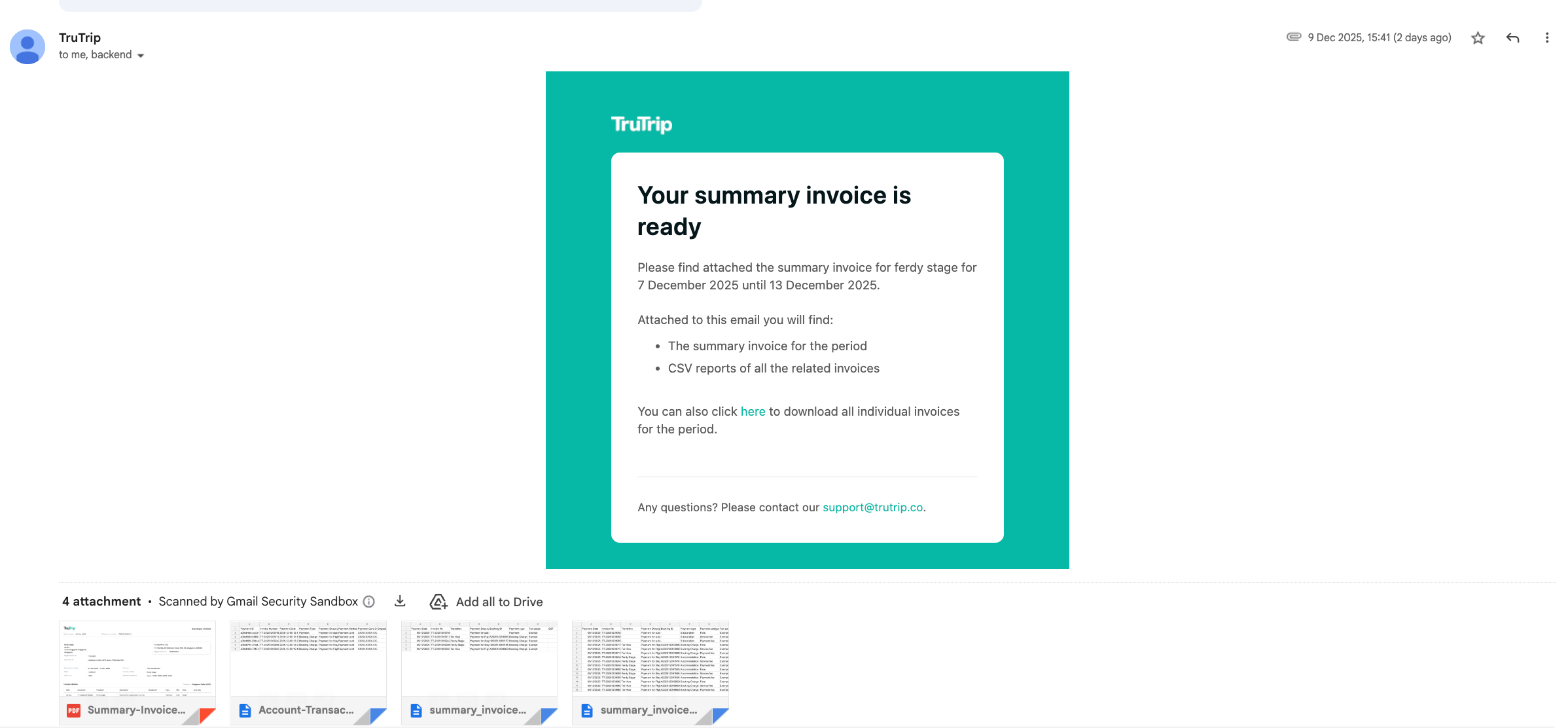Open the Summary-Invoice PDF attachment preview
Image resolution: width=1568 pixels, height=728 pixels.
(137, 672)
